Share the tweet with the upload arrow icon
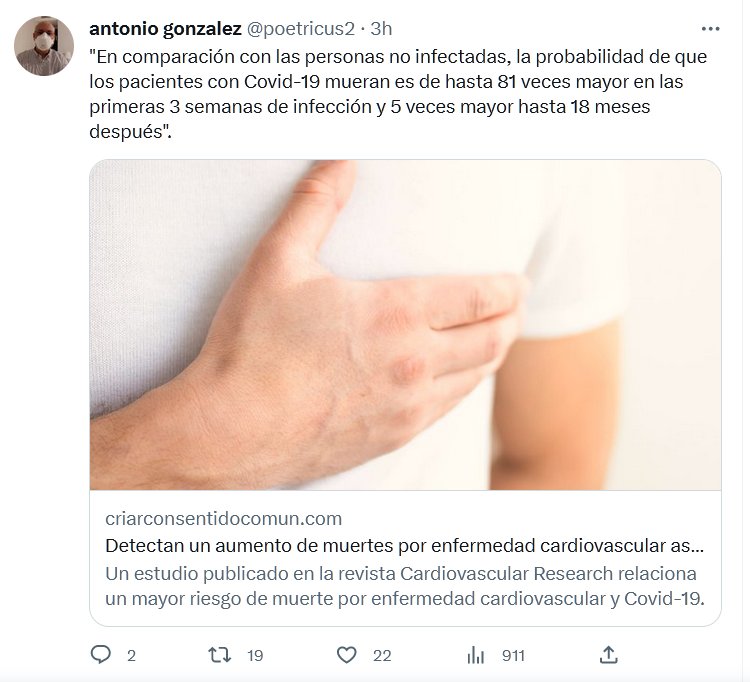This screenshot has width=750, height=682. 608,655
